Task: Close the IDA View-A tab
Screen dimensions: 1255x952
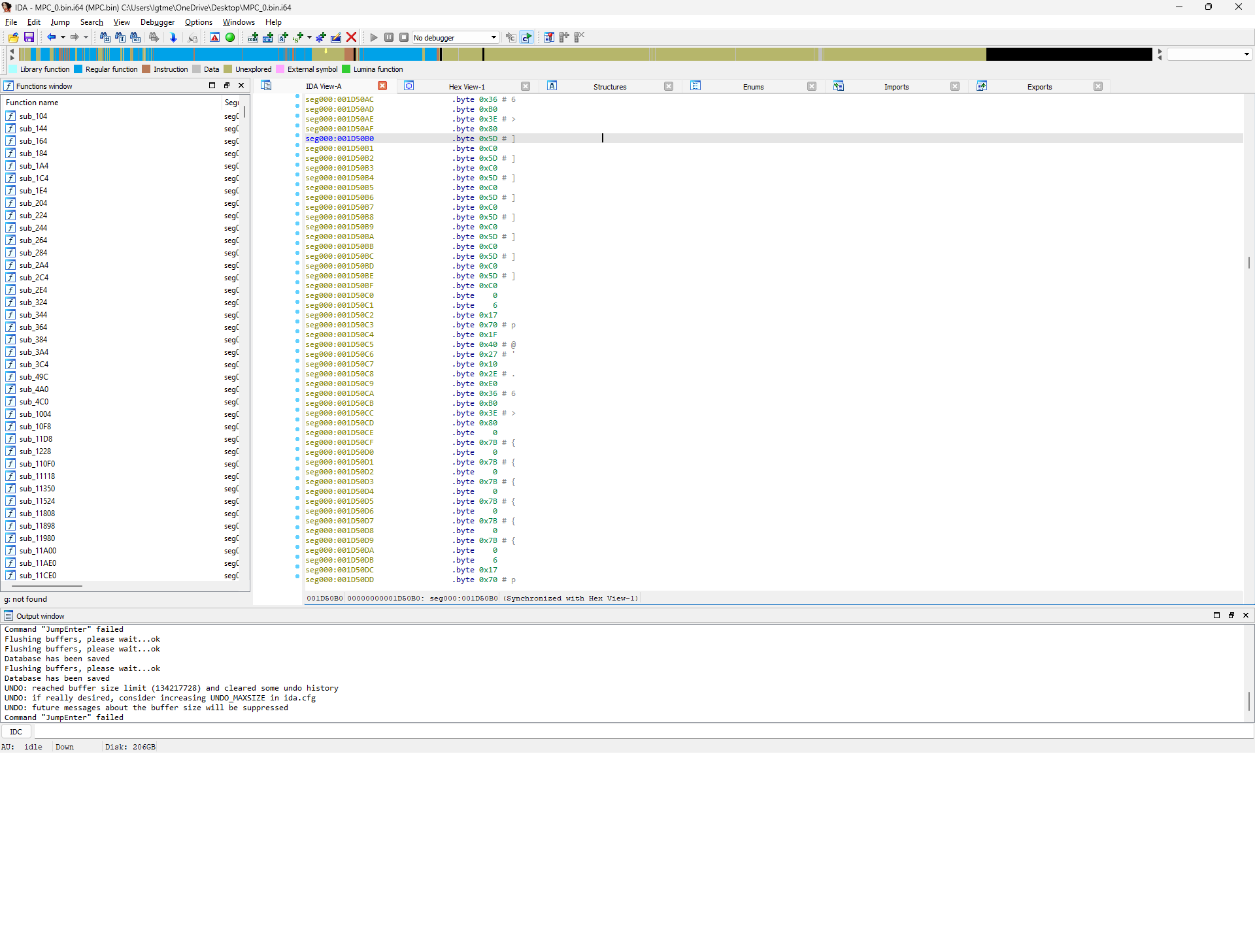Action: coord(382,86)
